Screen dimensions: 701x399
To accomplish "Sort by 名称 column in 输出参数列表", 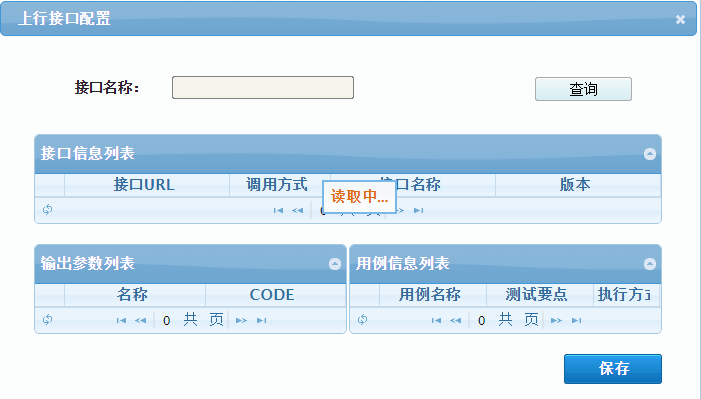I will pos(135,295).
